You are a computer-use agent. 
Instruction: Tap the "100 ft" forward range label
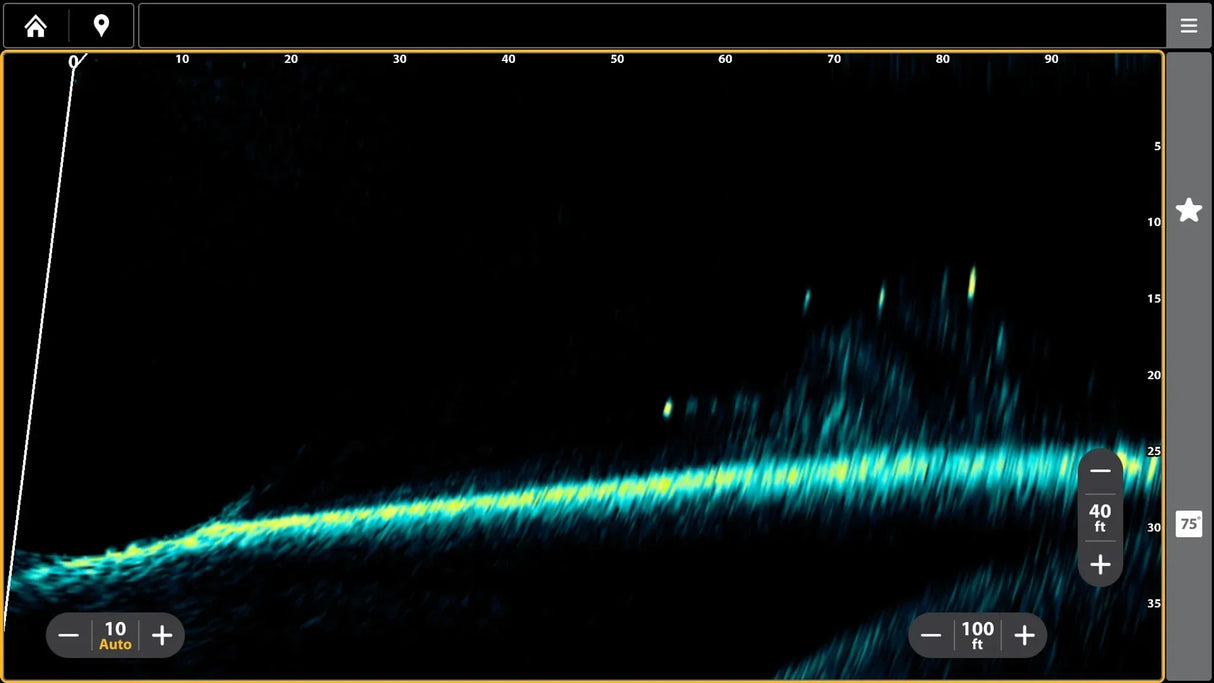tap(977, 634)
